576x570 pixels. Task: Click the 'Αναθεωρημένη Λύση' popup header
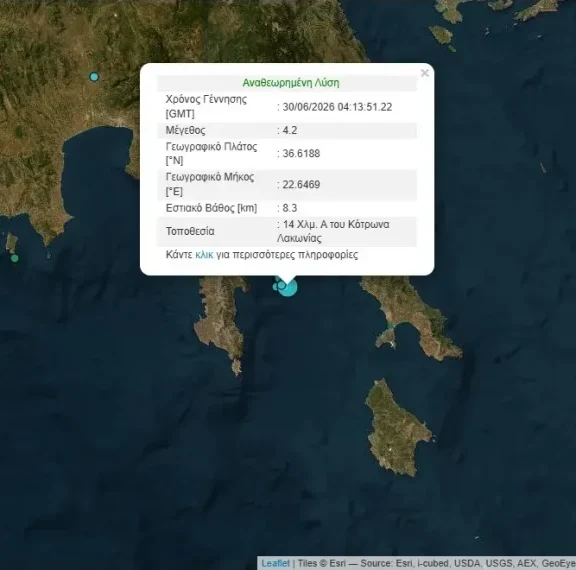[291, 83]
